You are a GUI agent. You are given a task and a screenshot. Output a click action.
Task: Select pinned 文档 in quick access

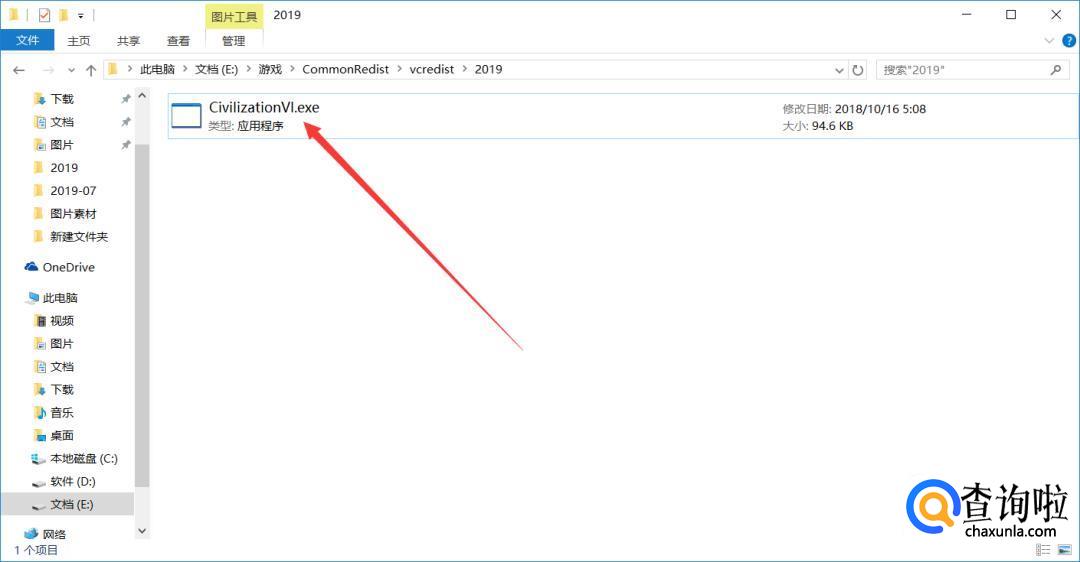pyautogui.click(x=61, y=122)
